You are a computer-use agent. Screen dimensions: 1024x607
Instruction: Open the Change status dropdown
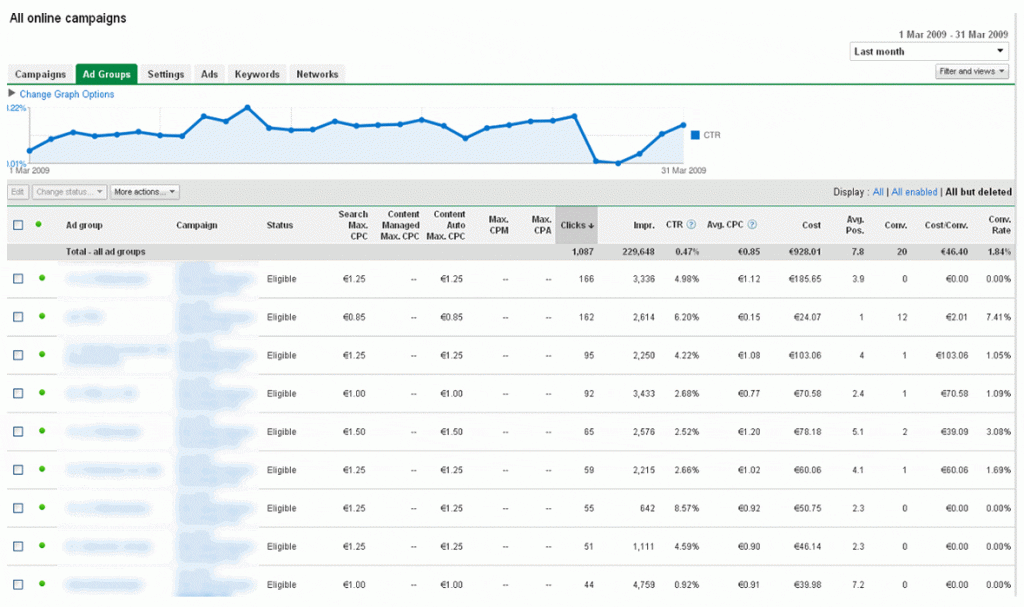(69, 192)
